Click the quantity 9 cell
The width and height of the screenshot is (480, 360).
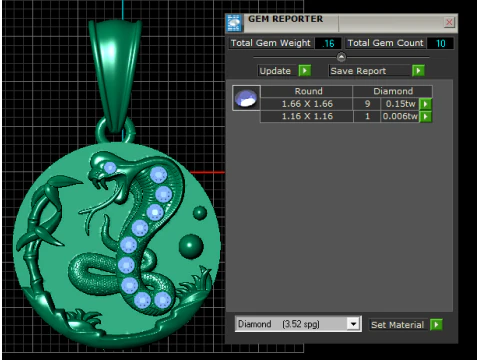(x=367, y=104)
